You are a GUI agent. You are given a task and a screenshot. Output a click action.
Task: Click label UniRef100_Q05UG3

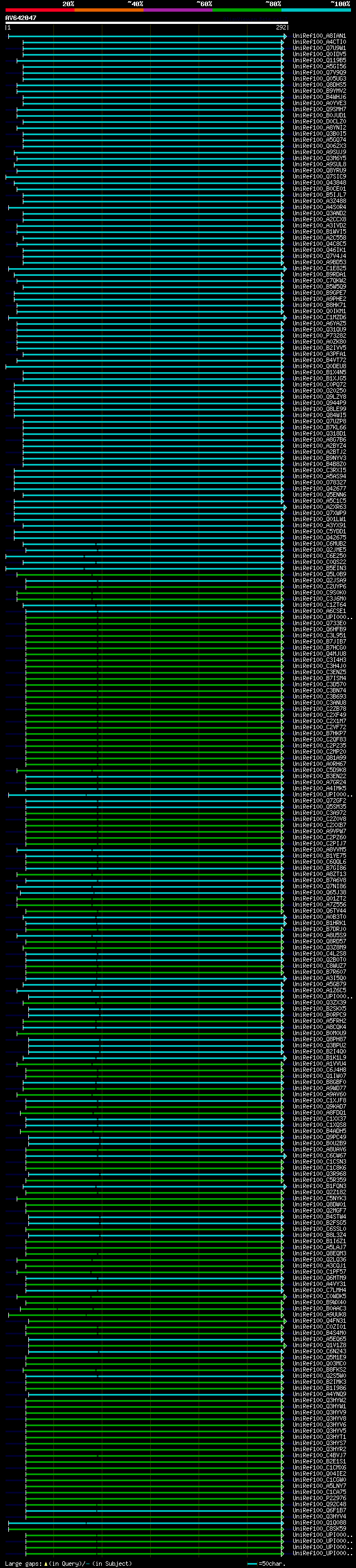(x=319, y=78)
